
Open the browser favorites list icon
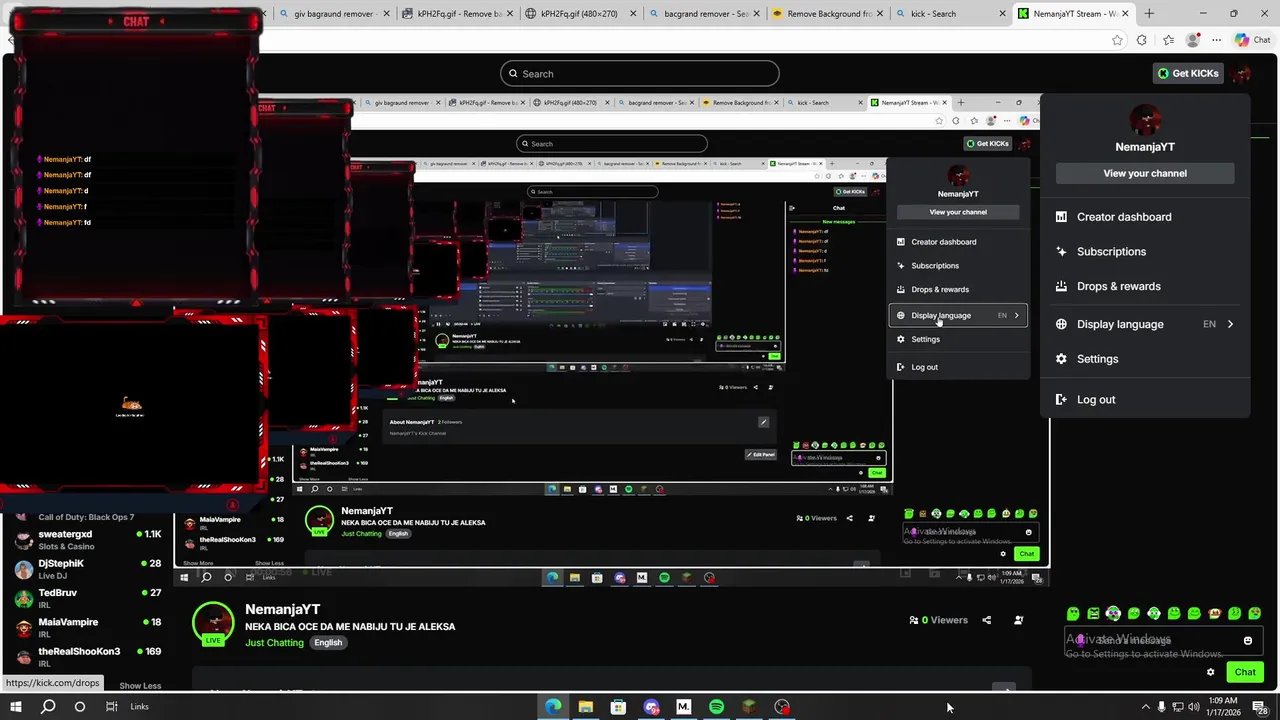point(1168,40)
